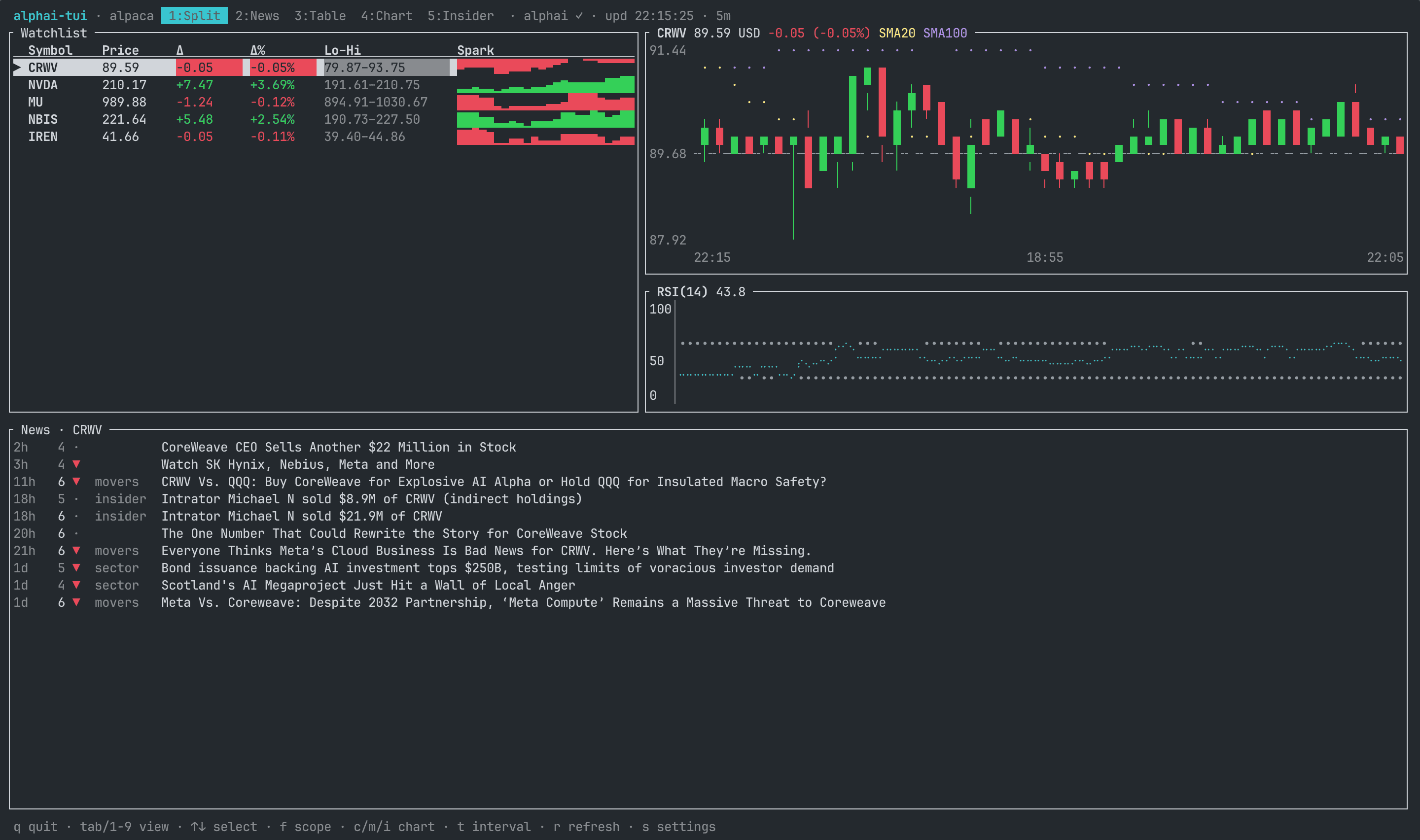Open CRWV Vs. QQQ news headline

(494, 482)
